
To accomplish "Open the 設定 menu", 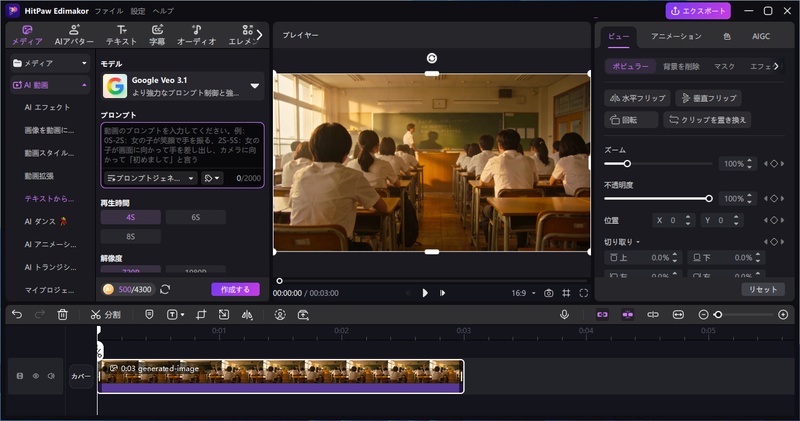I will click(138, 11).
